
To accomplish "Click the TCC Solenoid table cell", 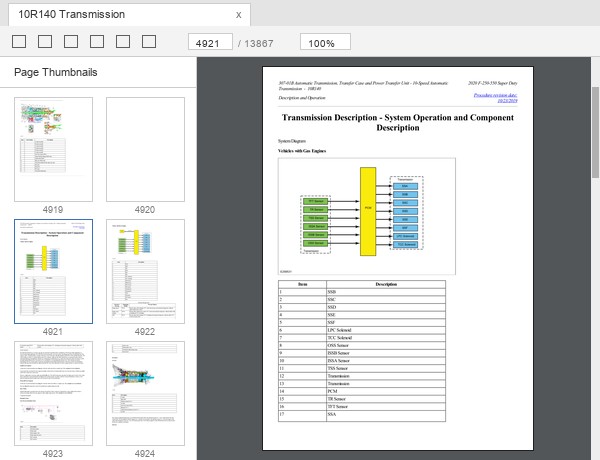I will tap(386, 338).
